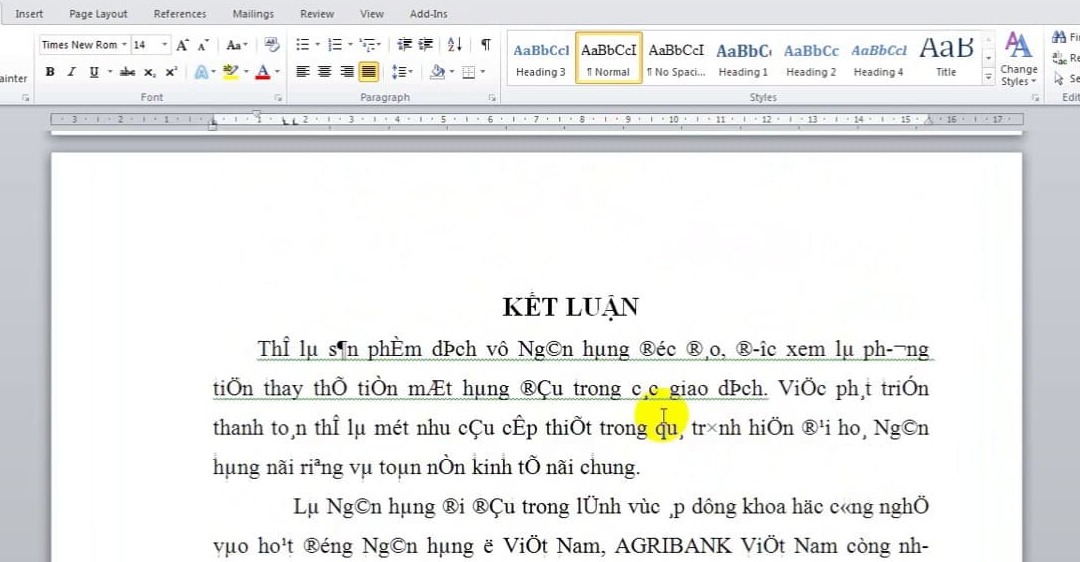
Task: Click the Grow Font icon
Action: 182,45
